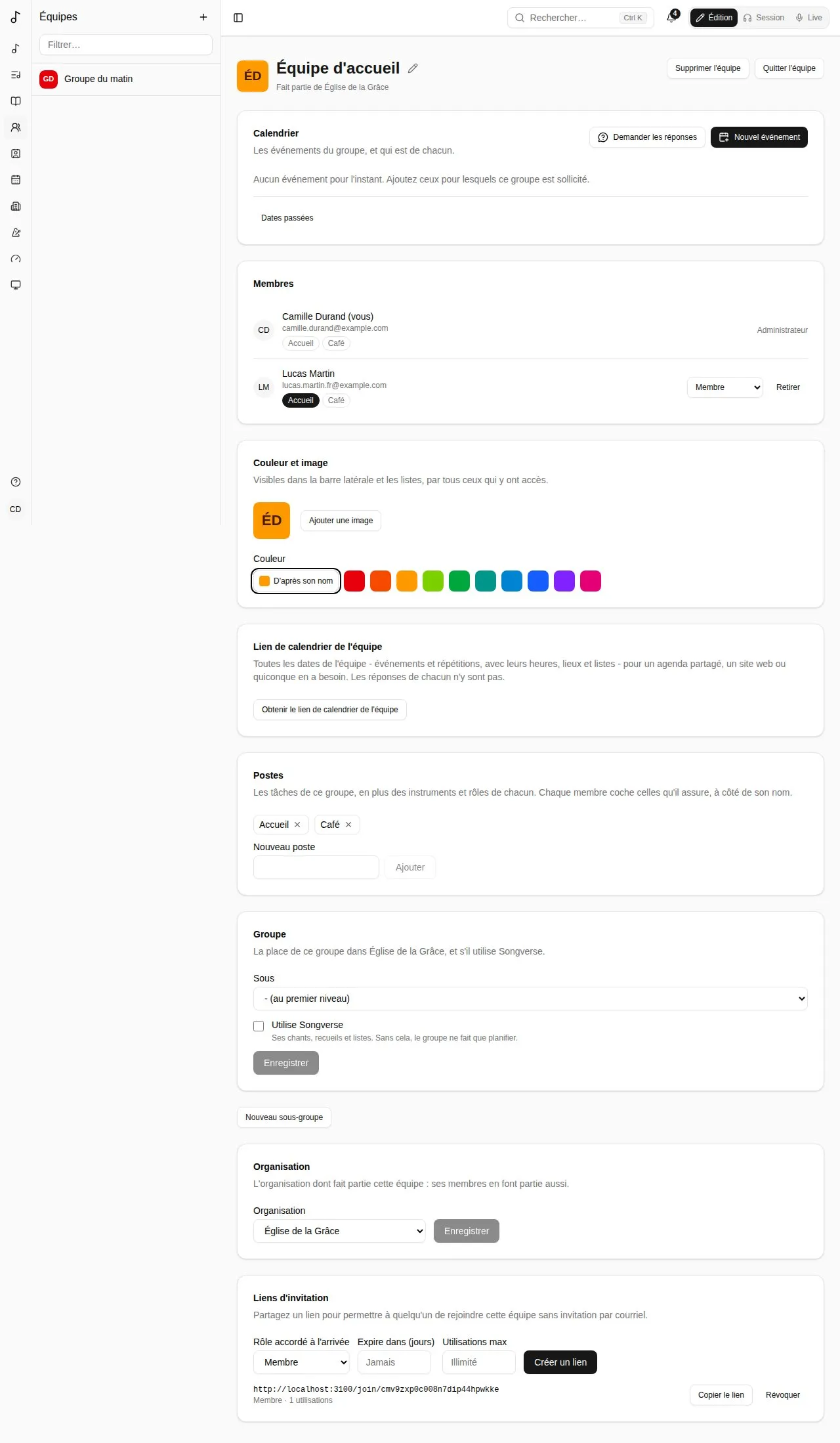Viewport: 840px width, 1443px height.
Task: Open the teams (two people) sidebar icon
Action: [16, 127]
